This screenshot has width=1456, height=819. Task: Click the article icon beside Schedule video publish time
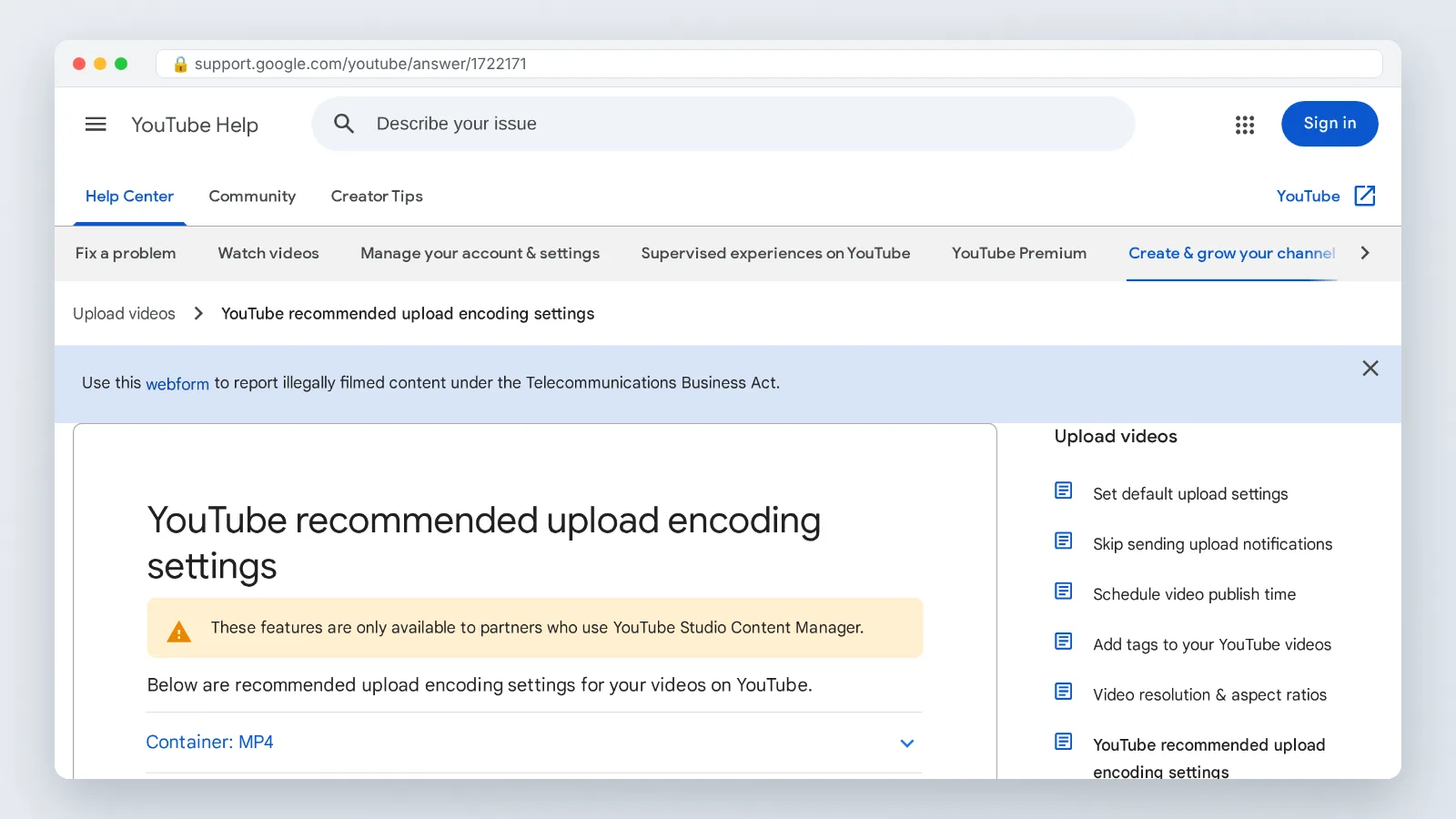pos(1063,591)
